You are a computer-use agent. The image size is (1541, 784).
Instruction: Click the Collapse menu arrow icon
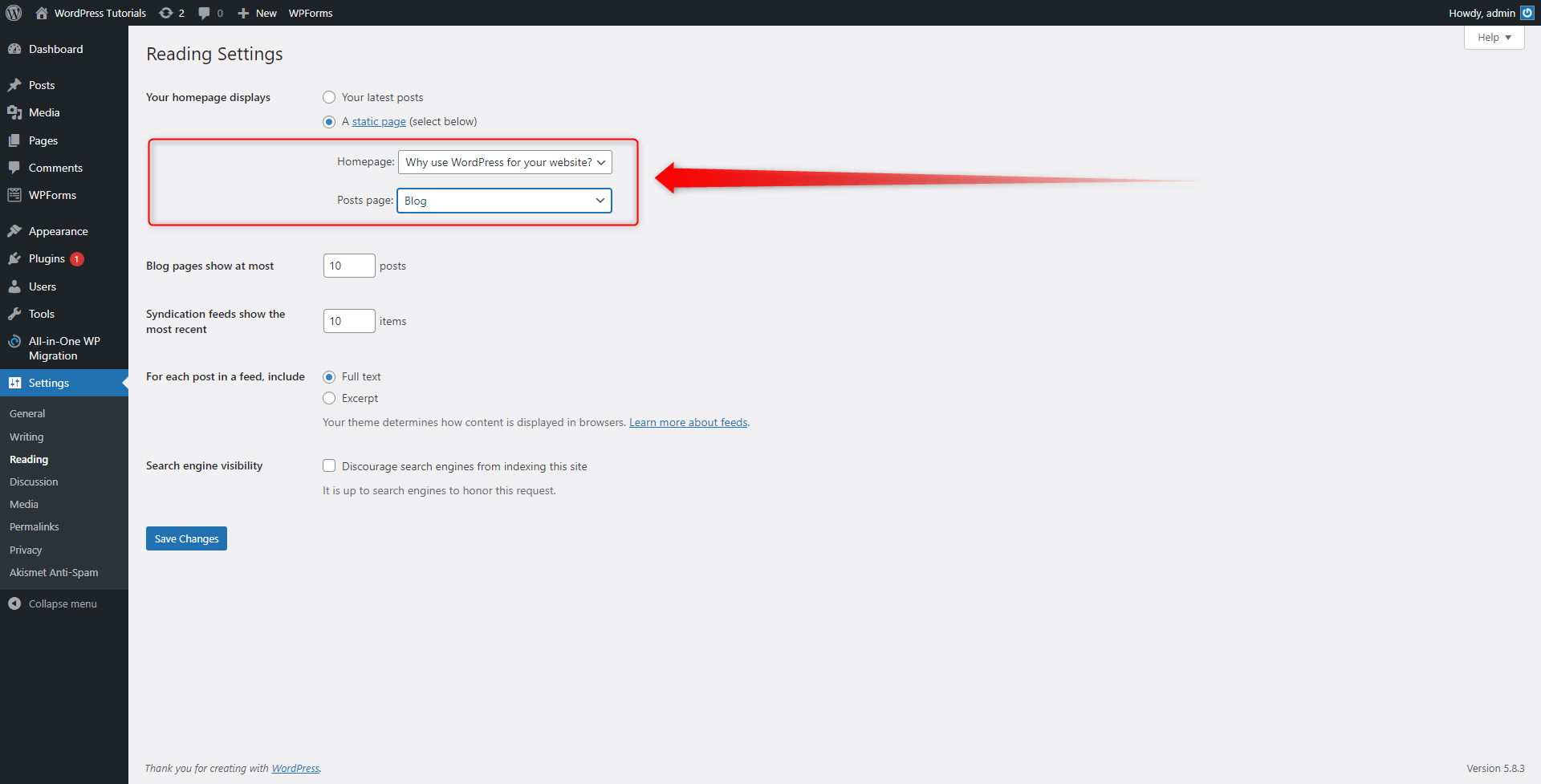click(14, 603)
